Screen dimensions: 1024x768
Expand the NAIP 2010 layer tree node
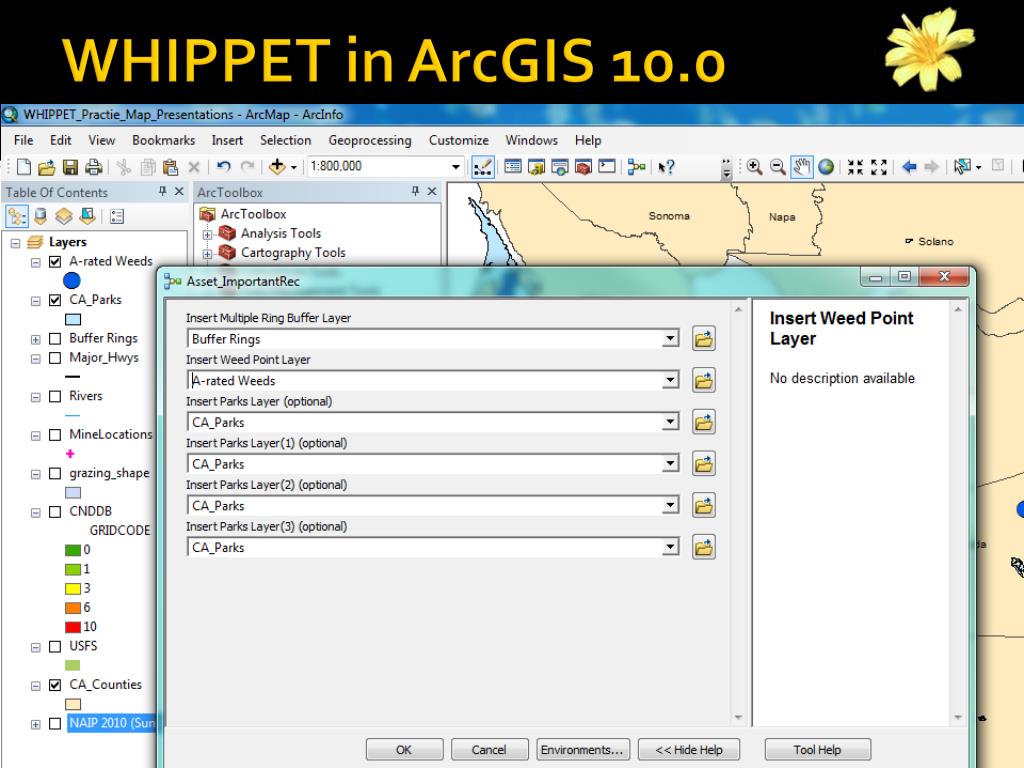pos(36,724)
